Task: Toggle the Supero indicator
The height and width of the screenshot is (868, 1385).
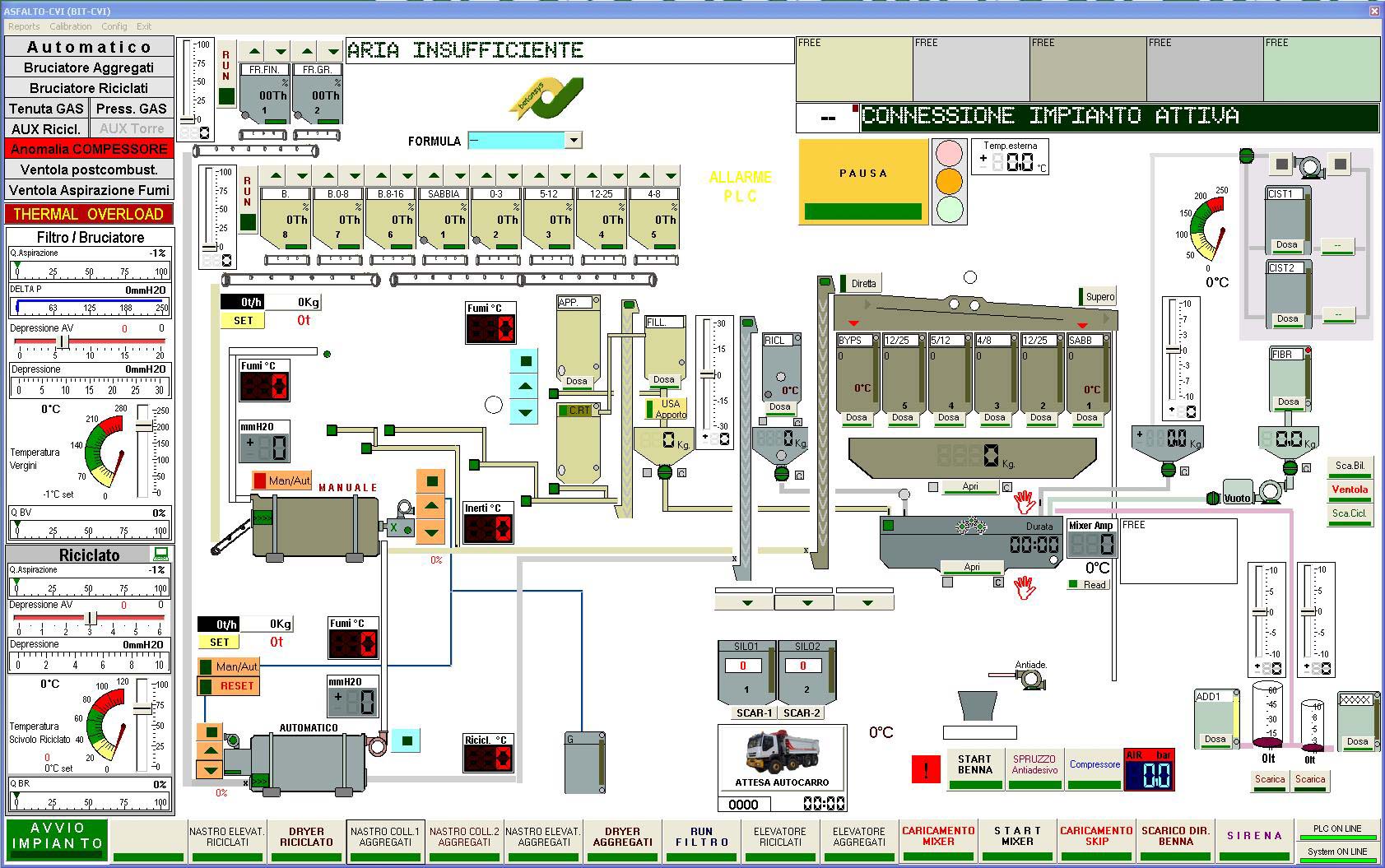Action: point(1097,297)
